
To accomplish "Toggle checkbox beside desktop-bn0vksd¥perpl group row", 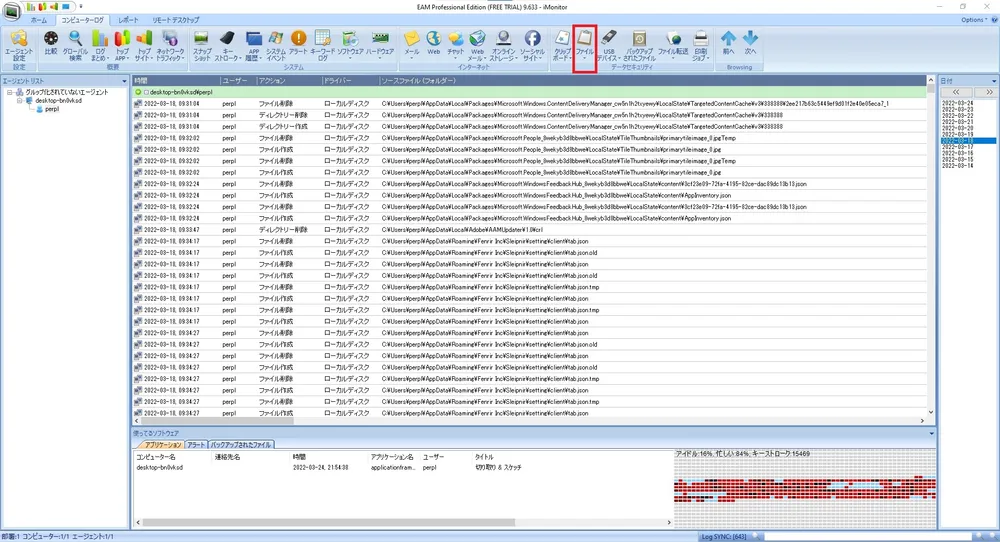I will click(x=146, y=92).
